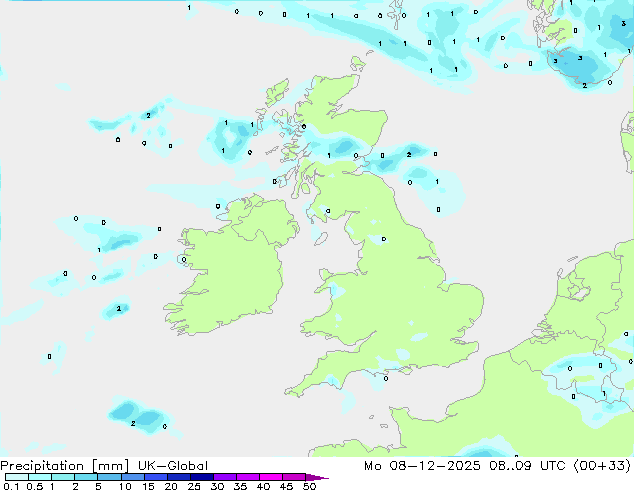Click the '3' rainfall value near Norway
The image size is (634, 490).
580,59
